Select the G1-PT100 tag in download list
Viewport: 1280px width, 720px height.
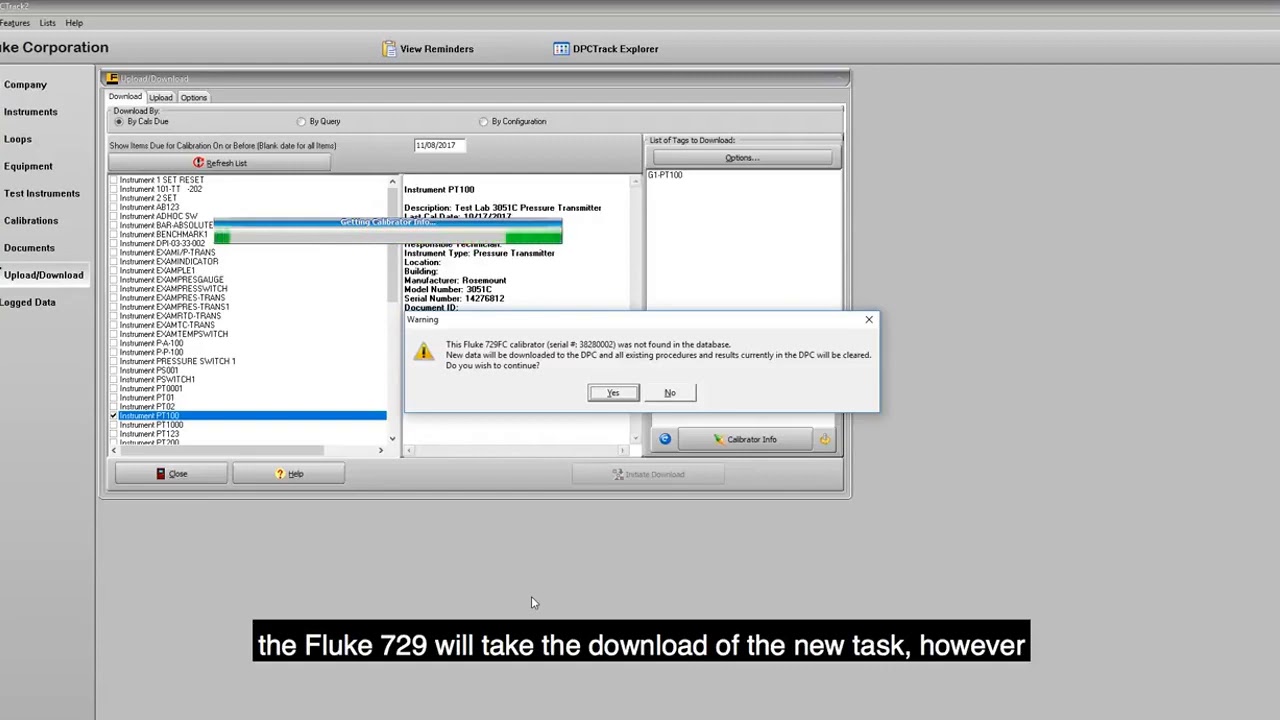[665, 175]
